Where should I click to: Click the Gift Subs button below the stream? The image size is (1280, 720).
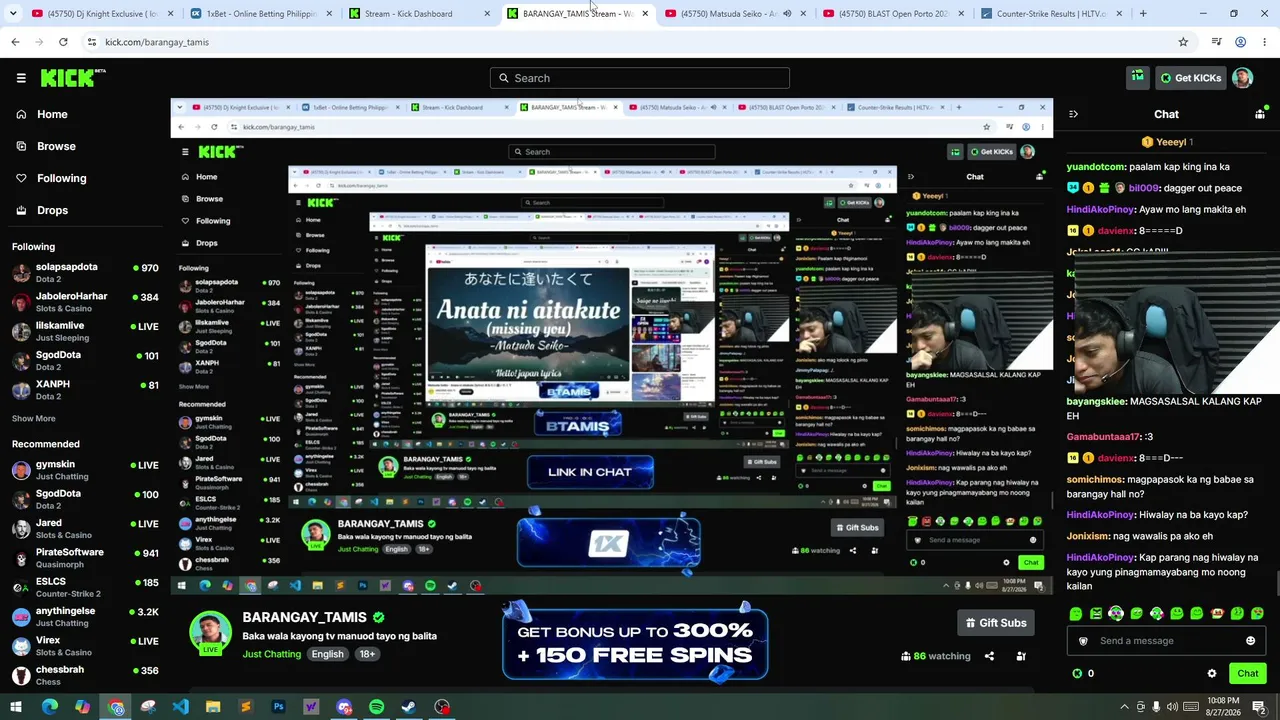[x=995, y=623]
